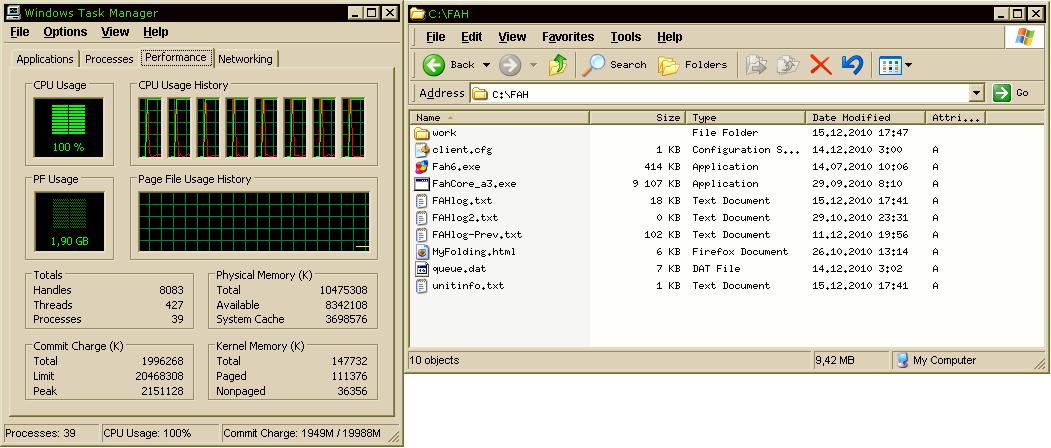Select the Performance tab

point(176,58)
